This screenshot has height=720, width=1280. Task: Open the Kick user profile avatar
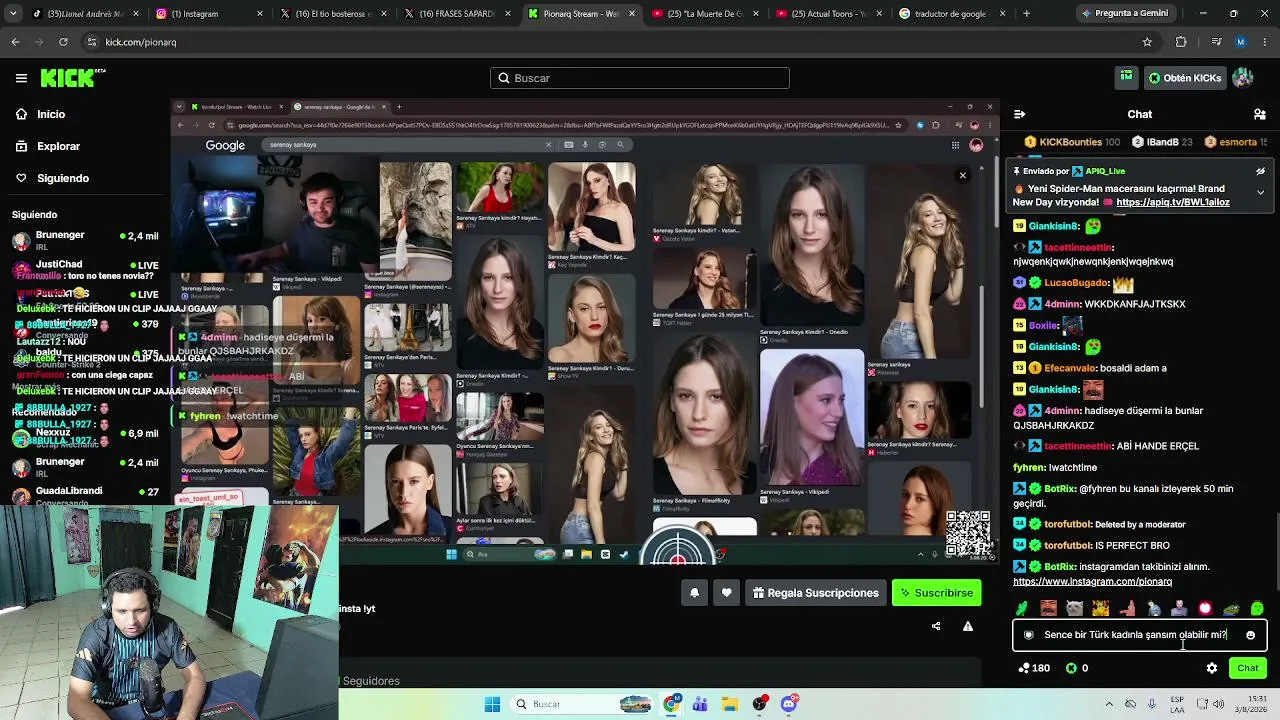point(1243,78)
